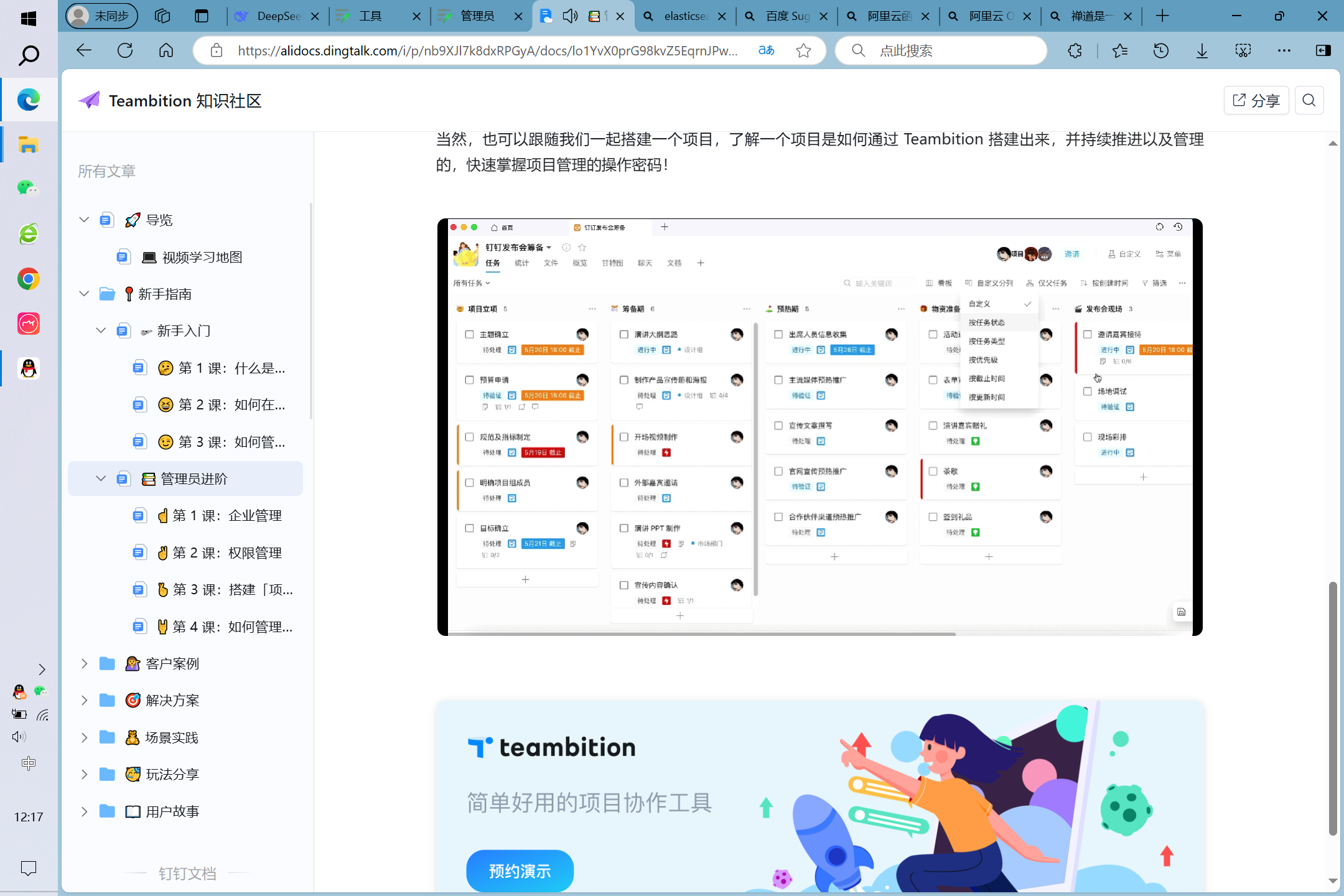Open the project board screenshot image
This screenshot has height=896, width=1344.
(819, 427)
